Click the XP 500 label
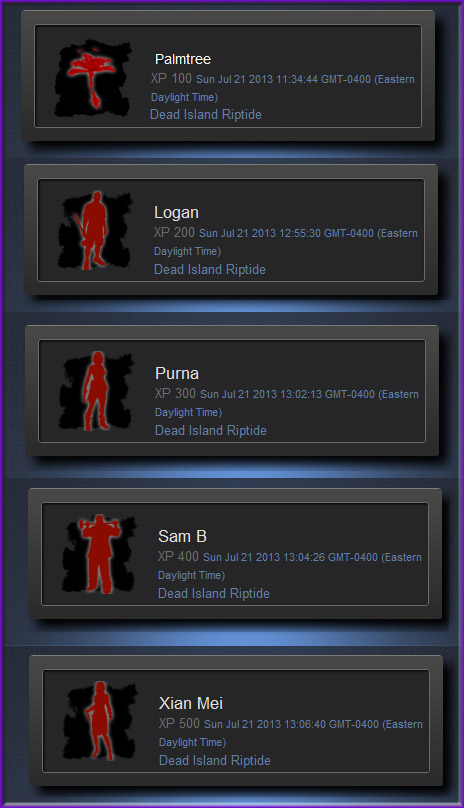The height and width of the screenshot is (809, 464). [x=180, y=723]
